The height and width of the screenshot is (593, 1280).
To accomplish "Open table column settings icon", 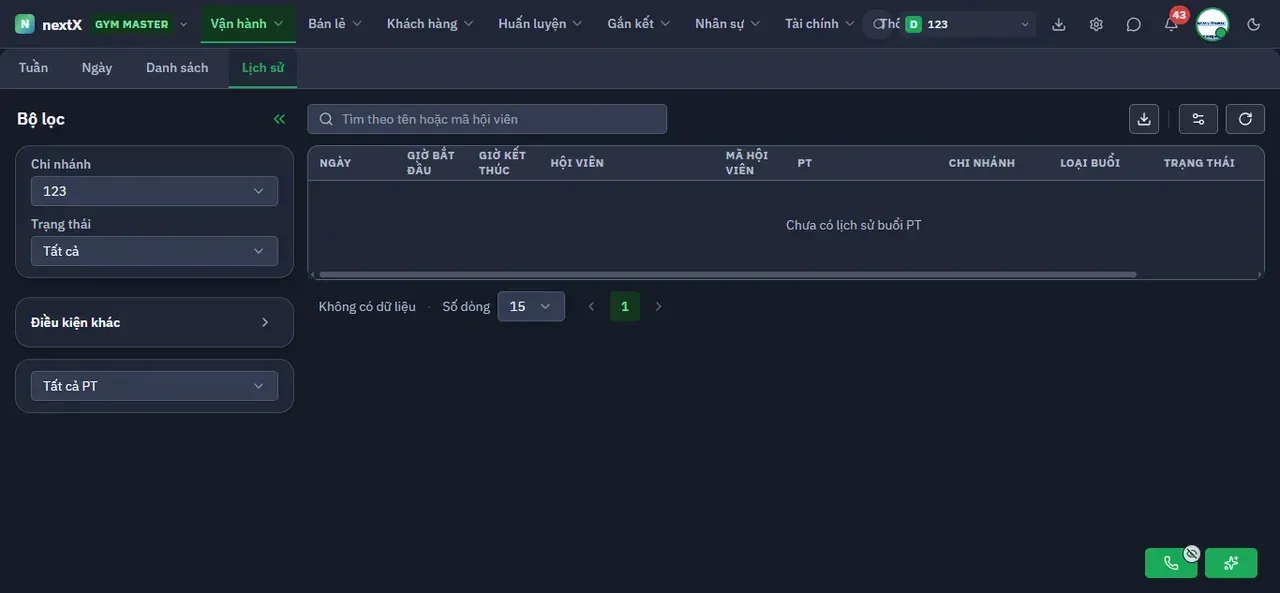I will pos(1198,119).
